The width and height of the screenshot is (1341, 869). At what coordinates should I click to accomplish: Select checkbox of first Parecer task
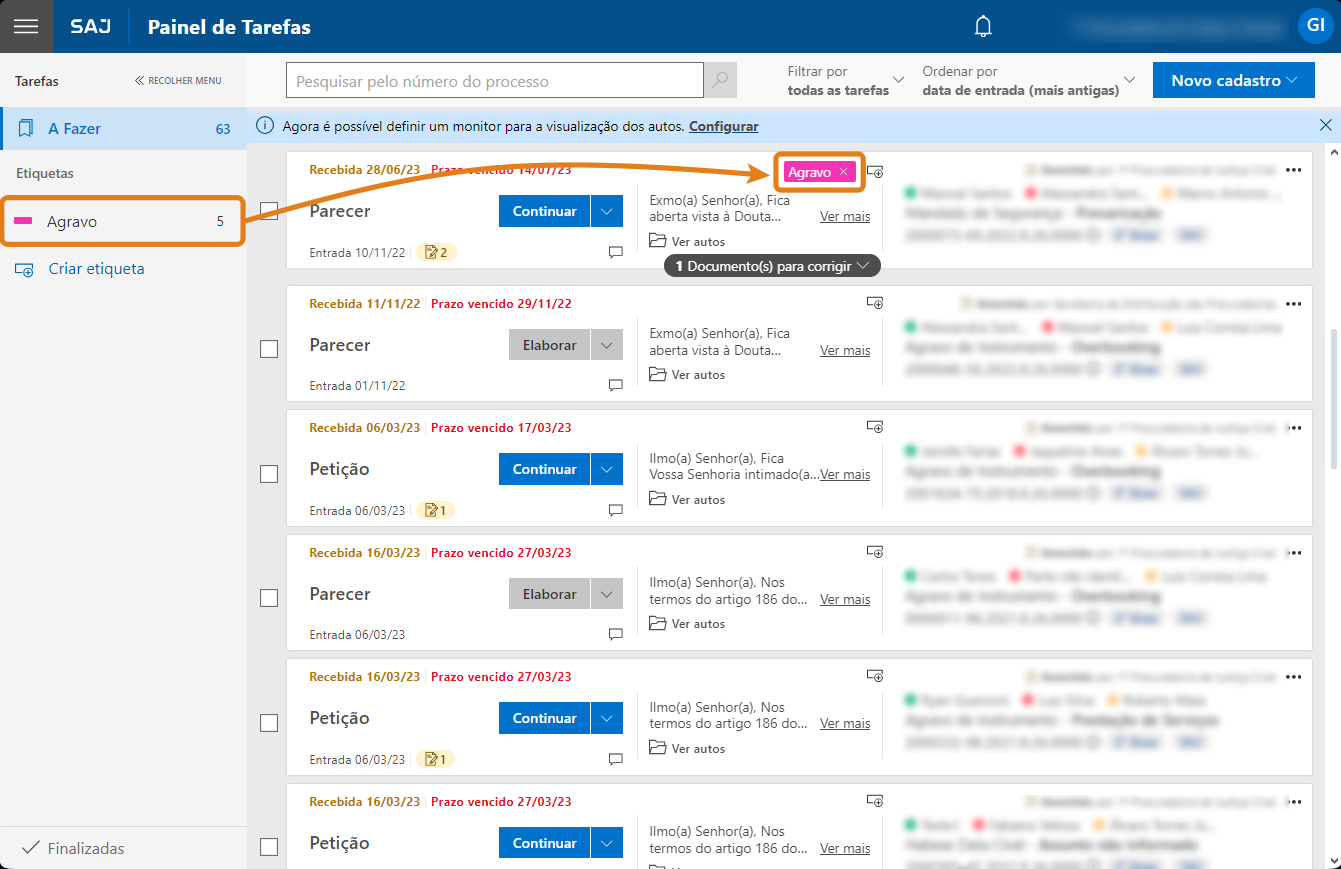268,211
